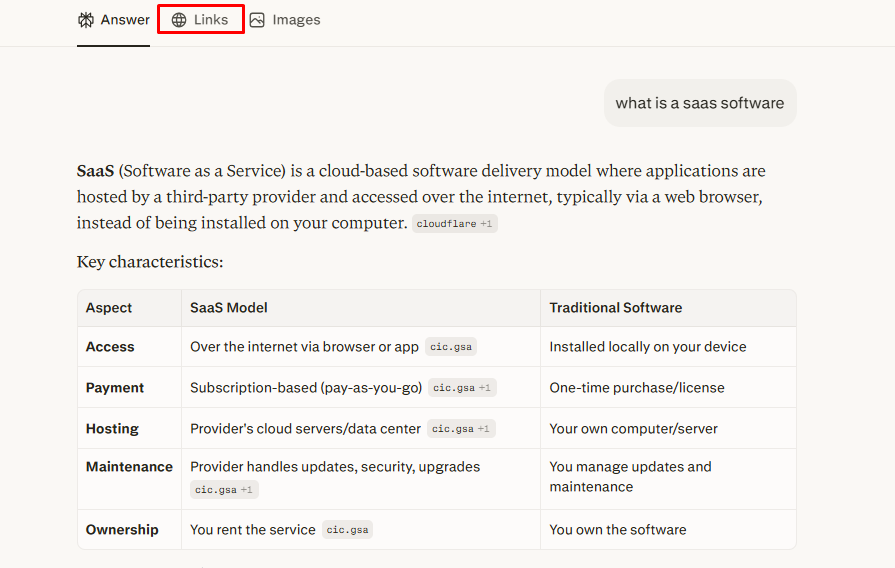
Task: Open the cic.gsa citation in the Ownership row
Action: (x=347, y=530)
